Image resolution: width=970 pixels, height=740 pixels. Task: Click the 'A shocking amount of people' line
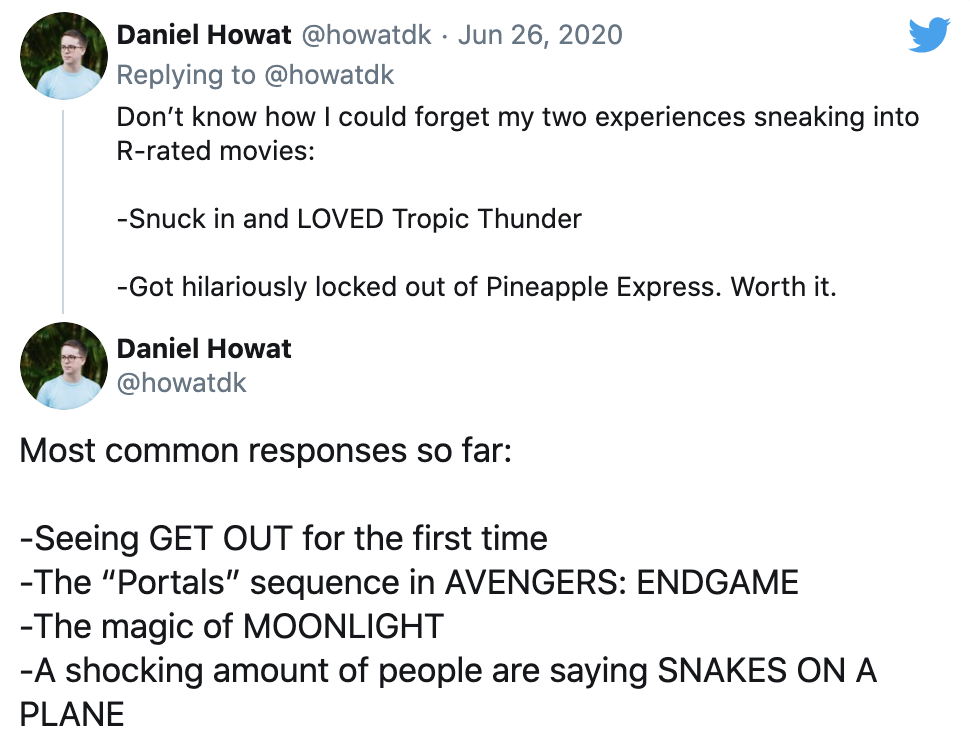pyautogui.click(x=448, y=671)
